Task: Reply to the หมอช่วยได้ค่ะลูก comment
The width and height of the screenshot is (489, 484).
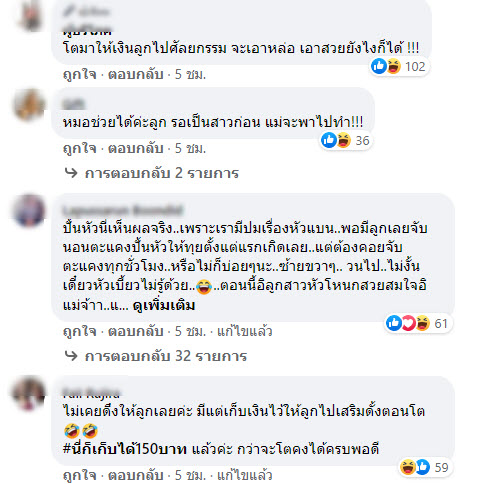Action: 136,148
